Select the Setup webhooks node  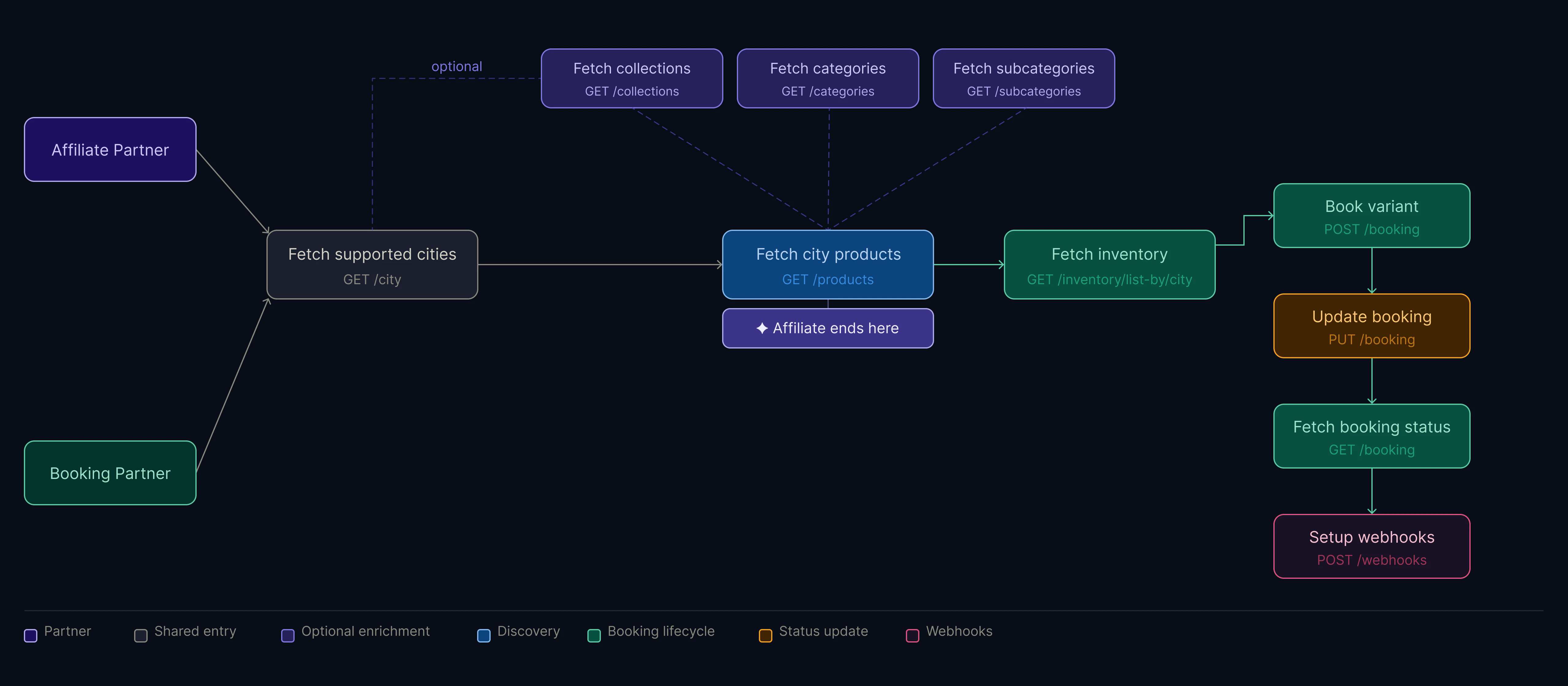(x=1371, y=547)
